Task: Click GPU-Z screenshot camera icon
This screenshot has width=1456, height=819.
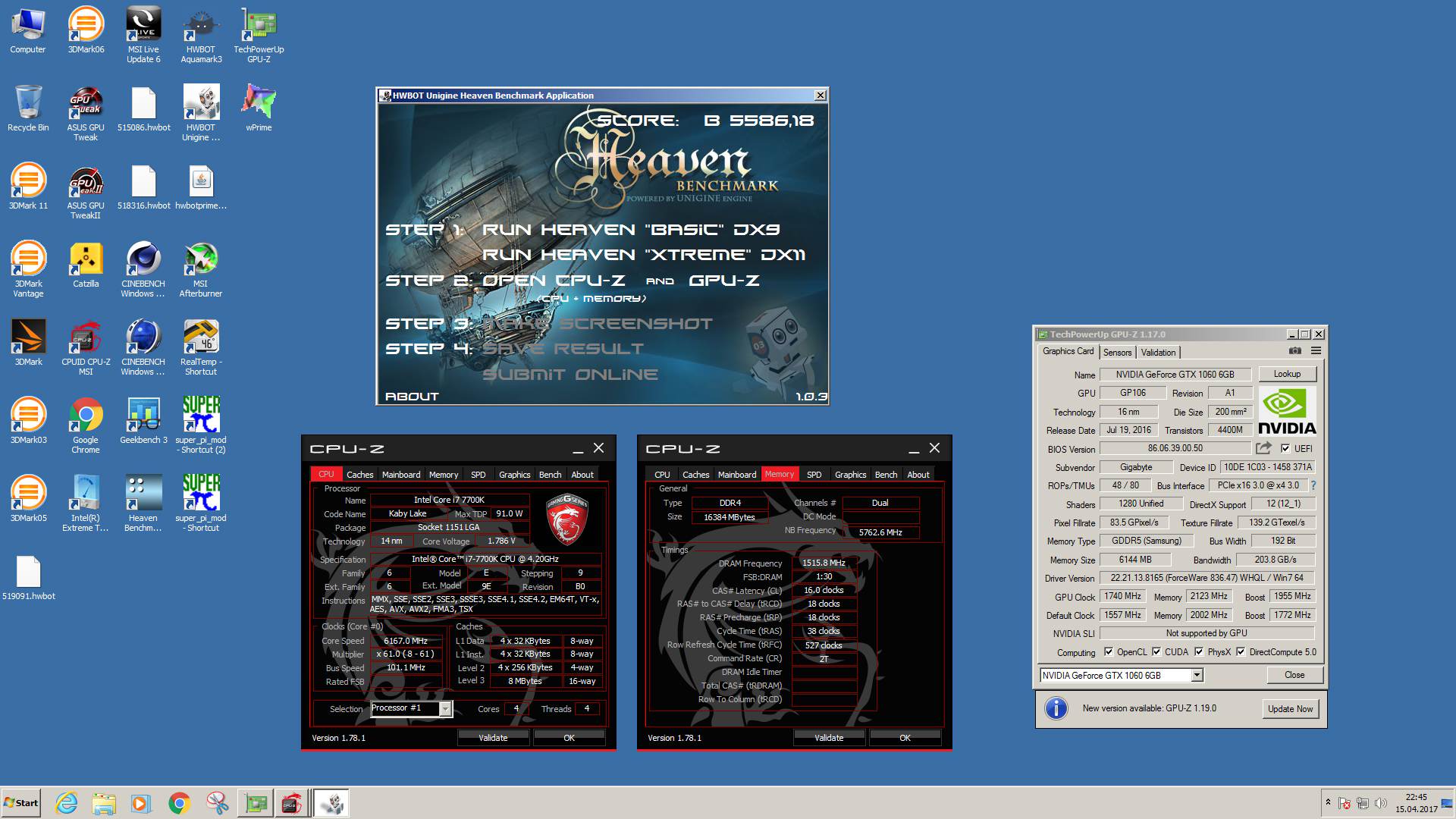Action: [1295, 351]
